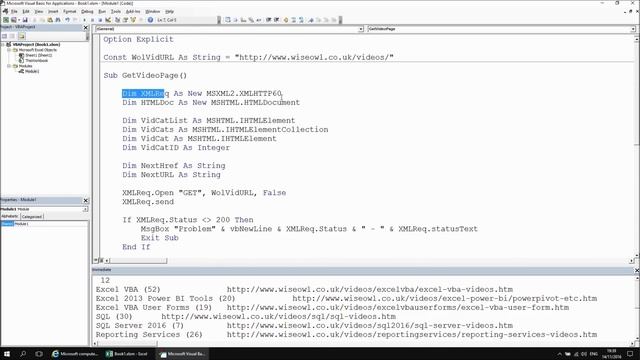Open the Insert UserForm dropdown arrow
640x360 pixels.
click(x=19, y=20)
